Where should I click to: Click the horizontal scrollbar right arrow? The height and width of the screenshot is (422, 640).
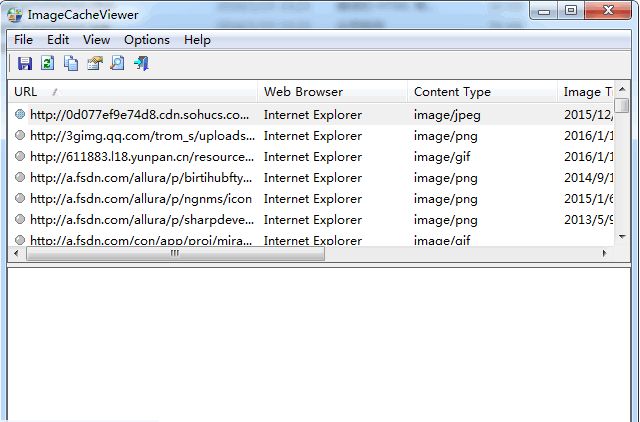click(604, 253)
